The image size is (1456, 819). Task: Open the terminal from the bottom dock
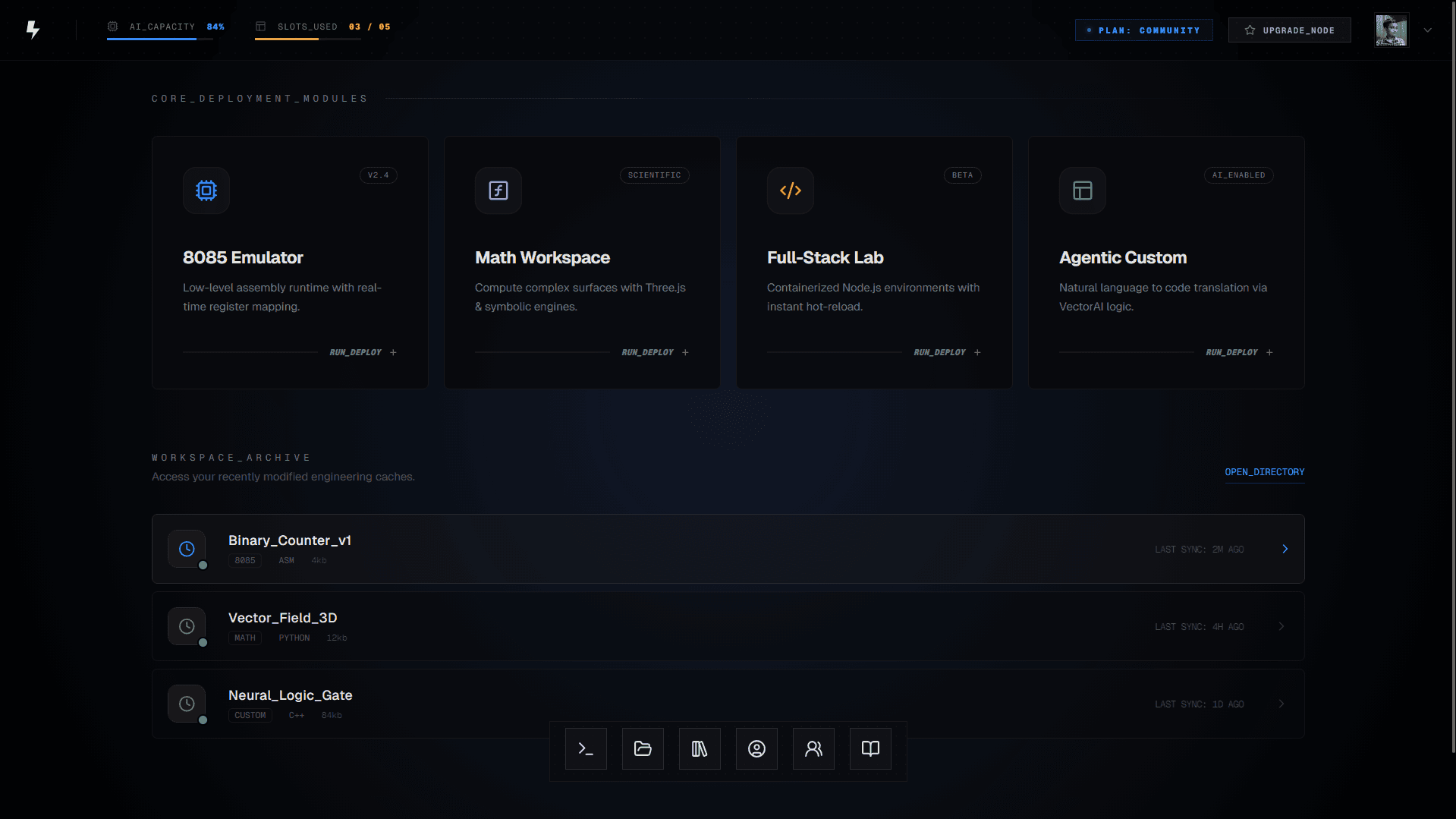(x=585, y=748)
